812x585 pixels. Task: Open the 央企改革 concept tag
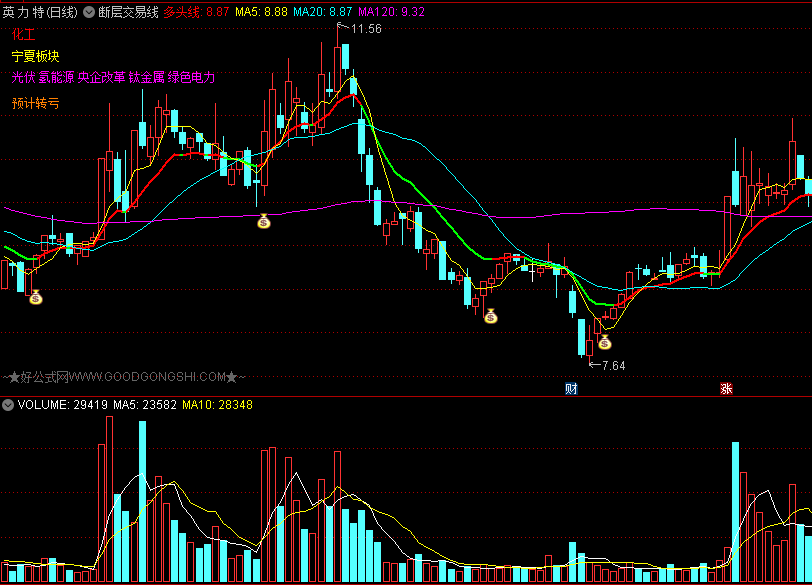click(102, 77)
